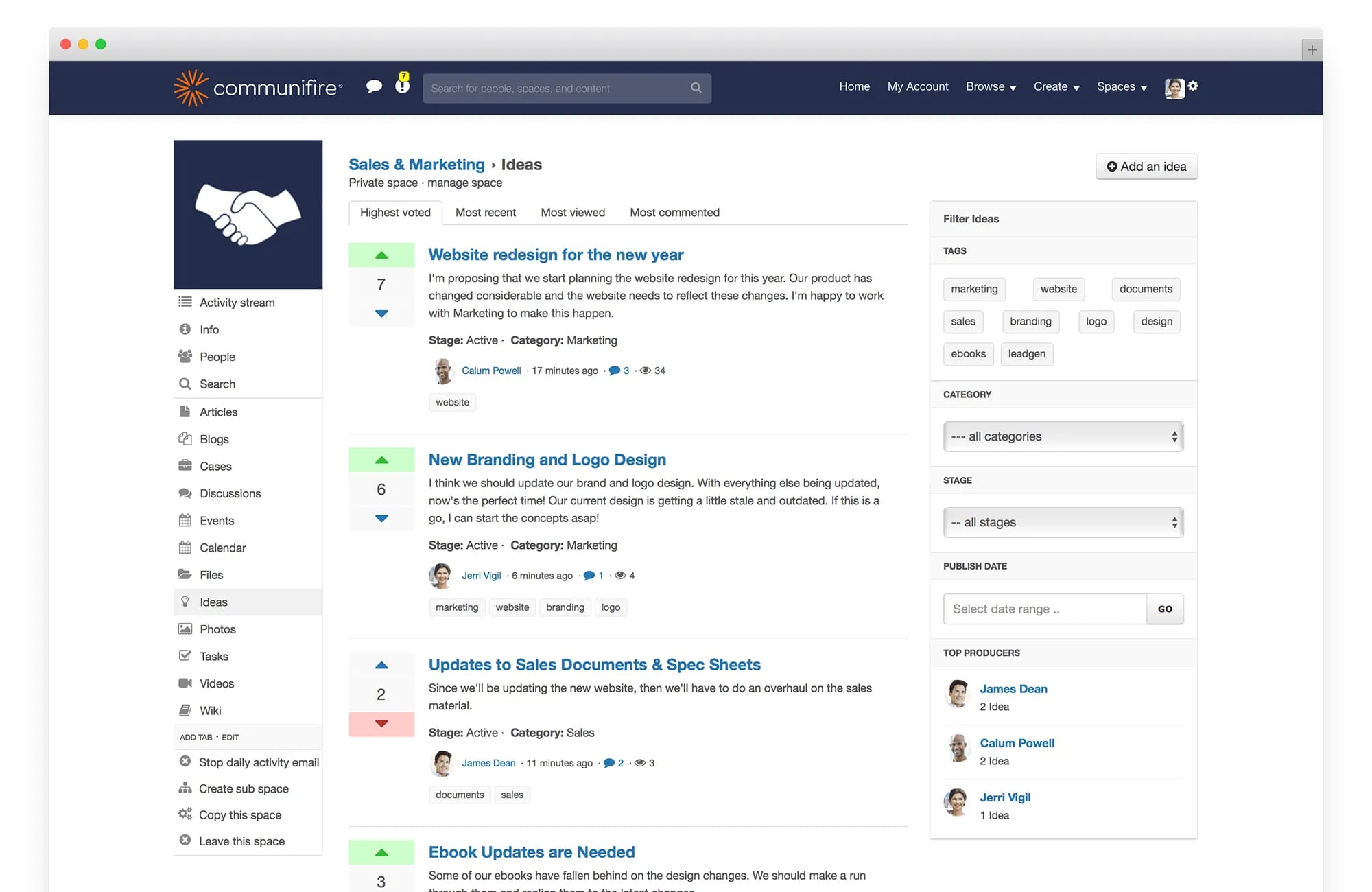Open the notifications icon with badge 7

pos(403,83)
